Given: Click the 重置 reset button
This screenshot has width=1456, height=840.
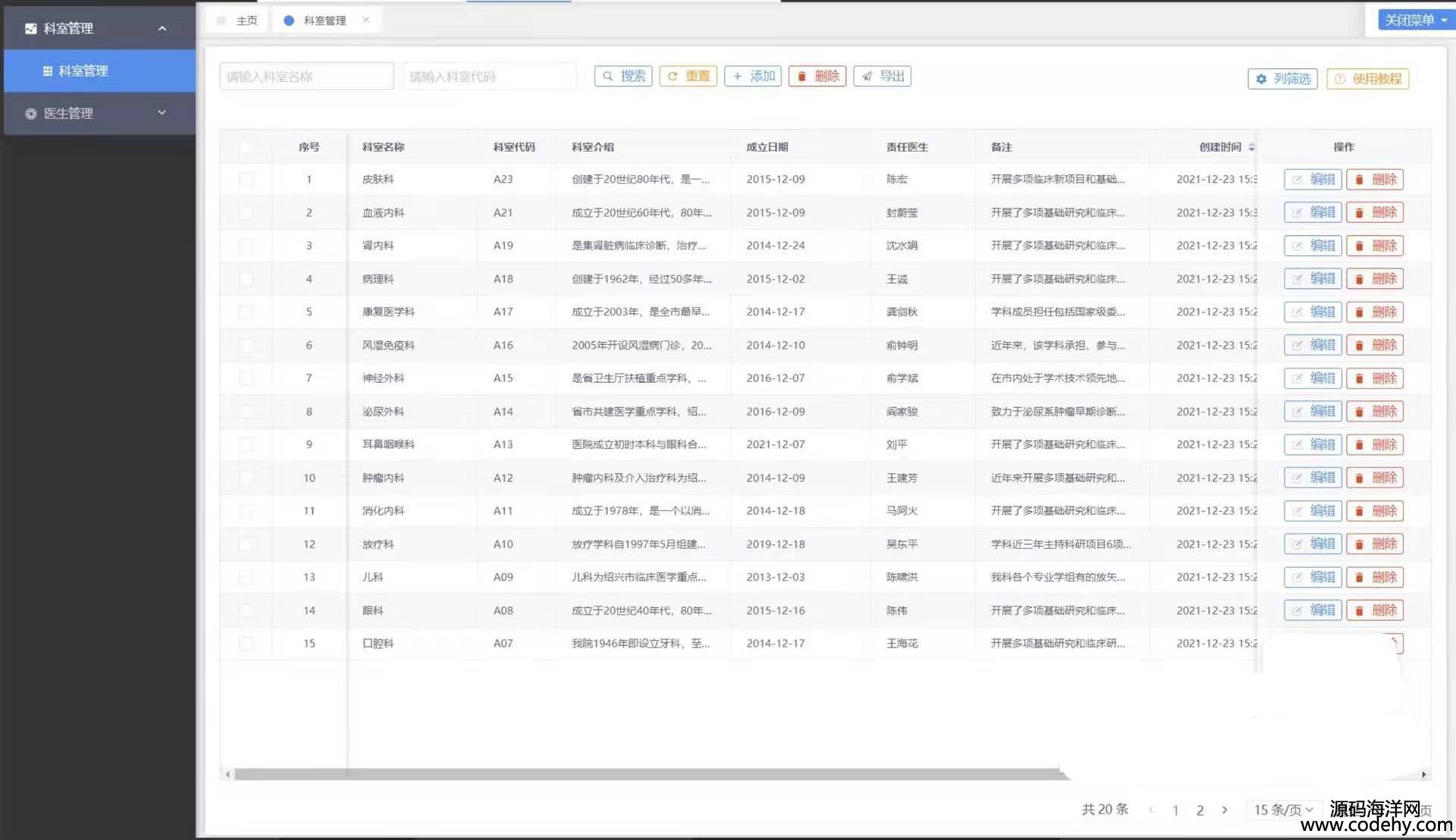Looking at the screenshot, I should [688, 76].
